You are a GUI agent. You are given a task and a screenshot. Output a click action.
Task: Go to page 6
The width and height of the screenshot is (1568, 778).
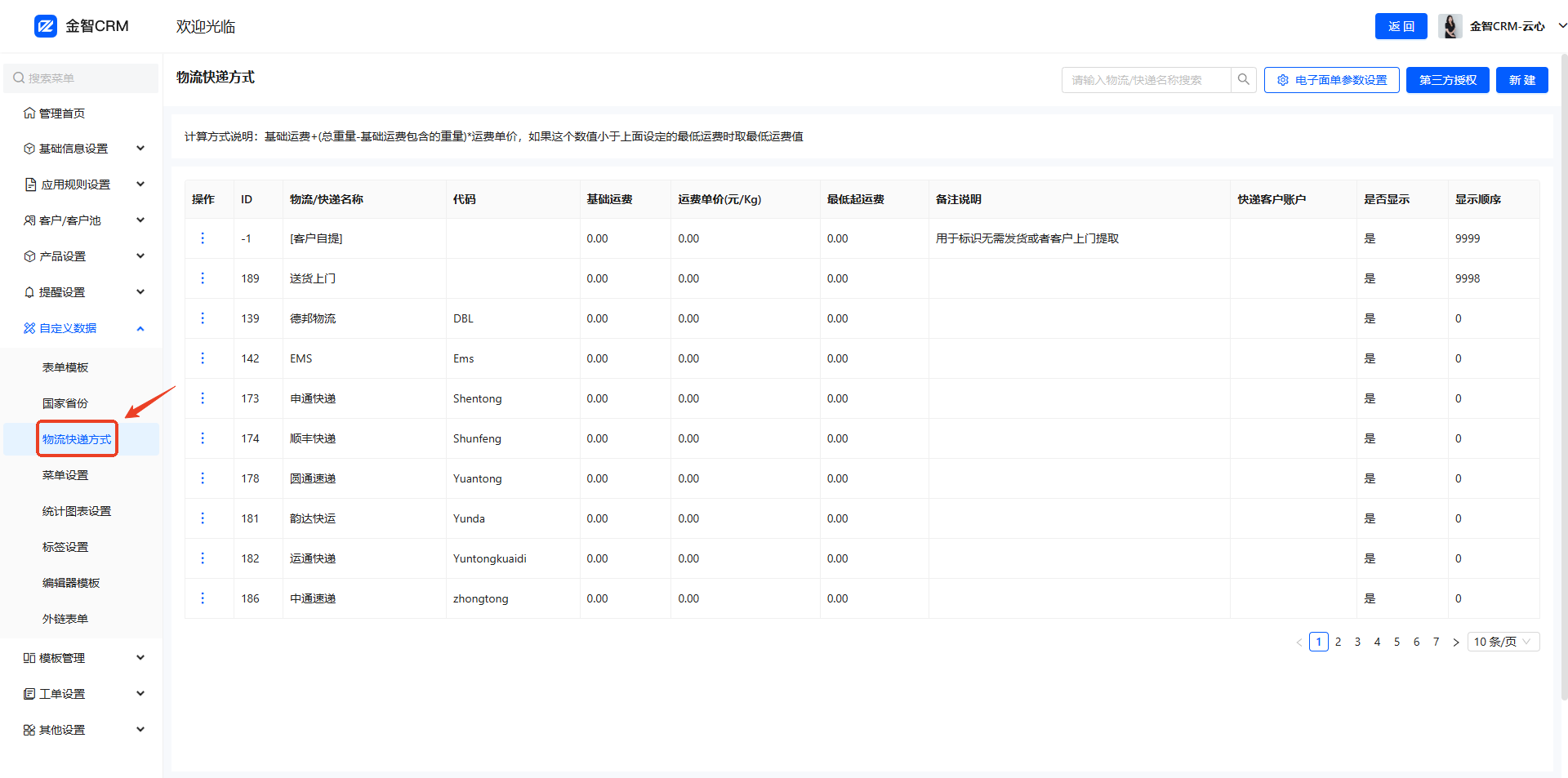[x=1417, y=642]
